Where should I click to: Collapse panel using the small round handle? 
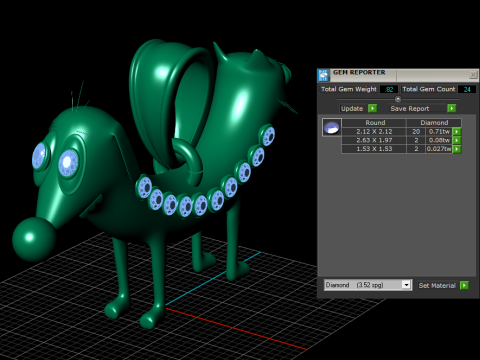(398, 99)
